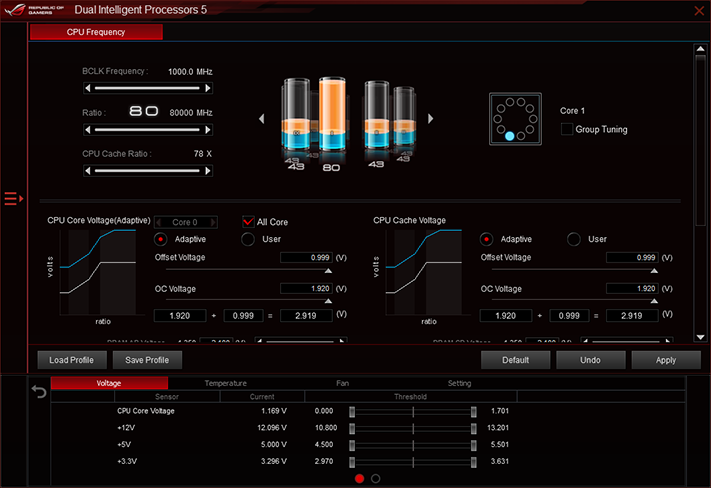This screenshot has width=711, height=488.
Task: Show previous cores with left carousel arrow
Action: click(x=262, y=119)
